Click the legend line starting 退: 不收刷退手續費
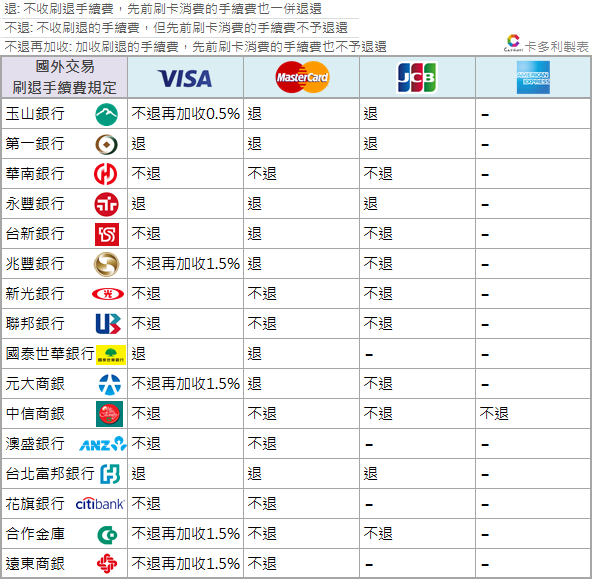 tap(163, 9)
